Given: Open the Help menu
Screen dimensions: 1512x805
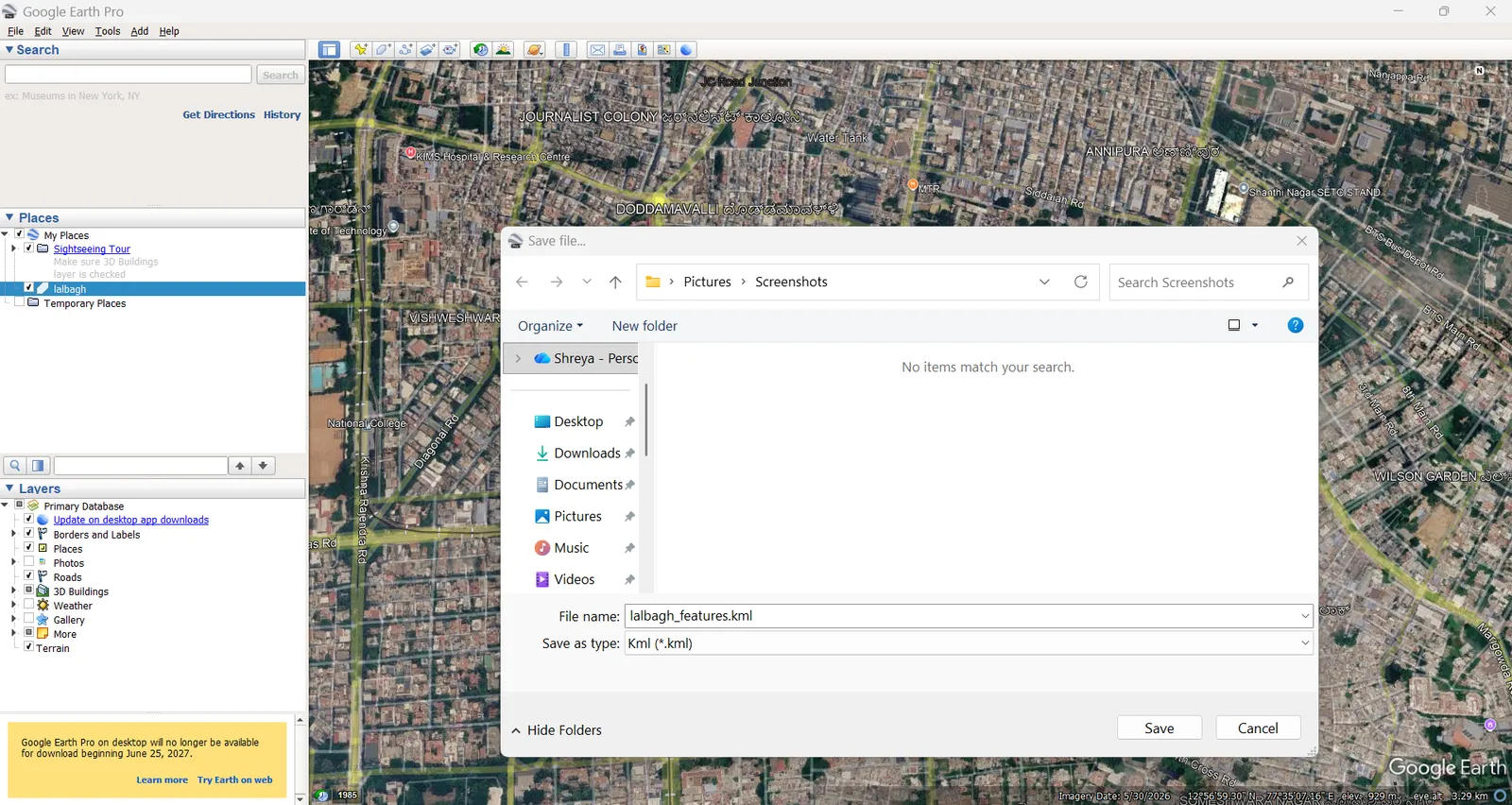Looking at the screenshot, I should [169, 31].
